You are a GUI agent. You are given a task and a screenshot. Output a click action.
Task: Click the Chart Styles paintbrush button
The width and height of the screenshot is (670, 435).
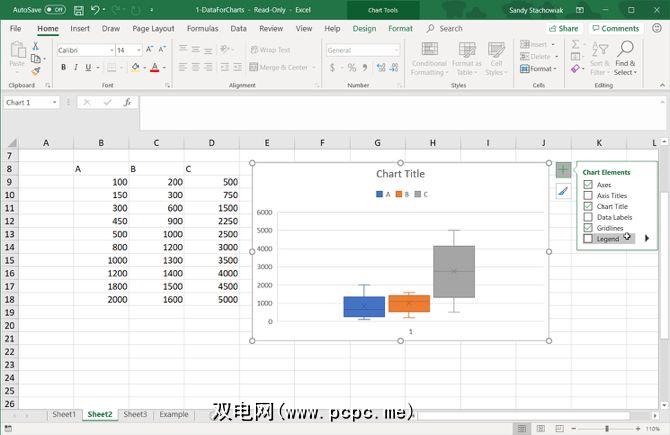(563, 191)
